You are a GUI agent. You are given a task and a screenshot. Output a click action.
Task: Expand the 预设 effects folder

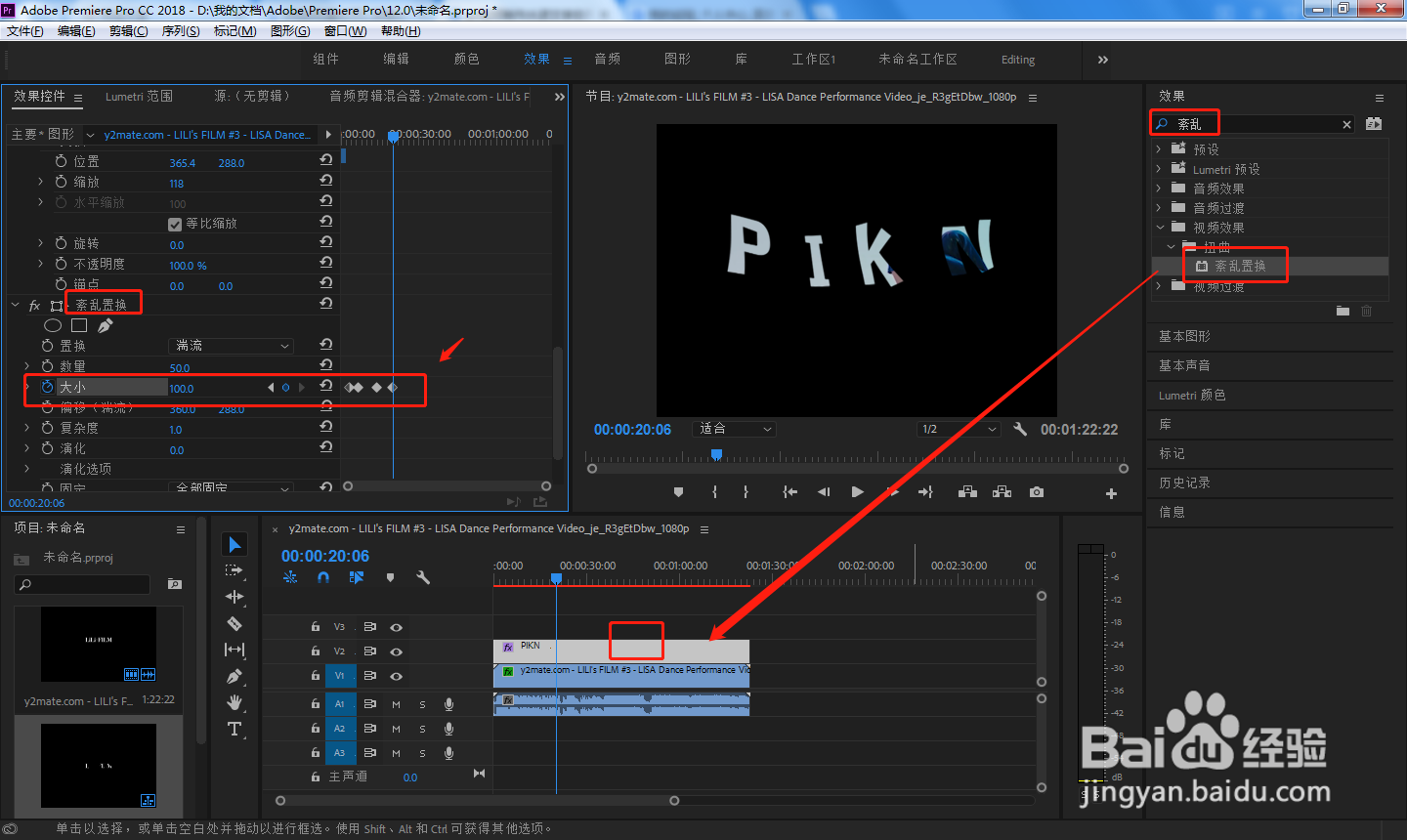click(x=1159, y=149)
